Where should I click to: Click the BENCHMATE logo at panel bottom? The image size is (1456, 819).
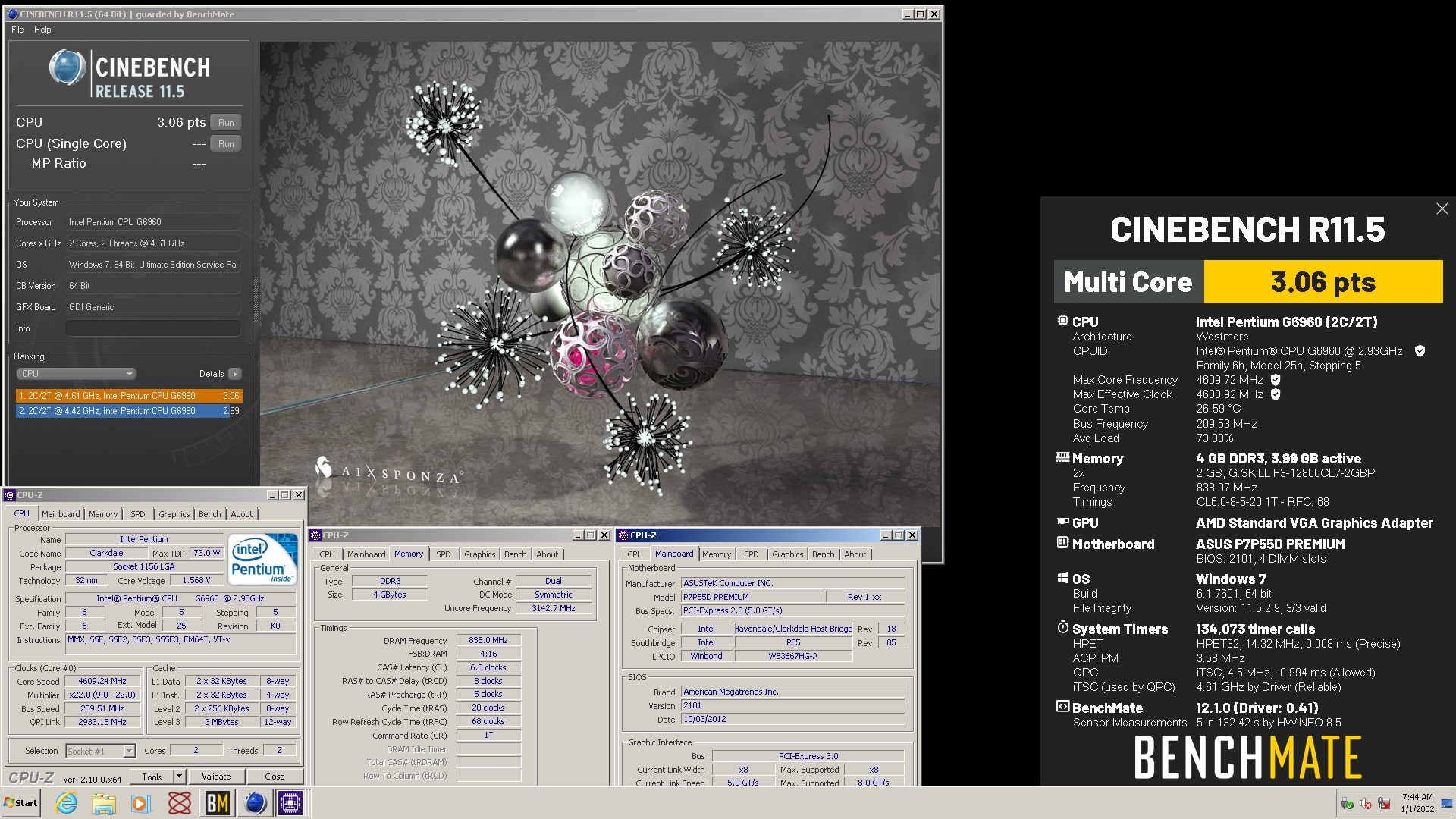[1247, 758]
